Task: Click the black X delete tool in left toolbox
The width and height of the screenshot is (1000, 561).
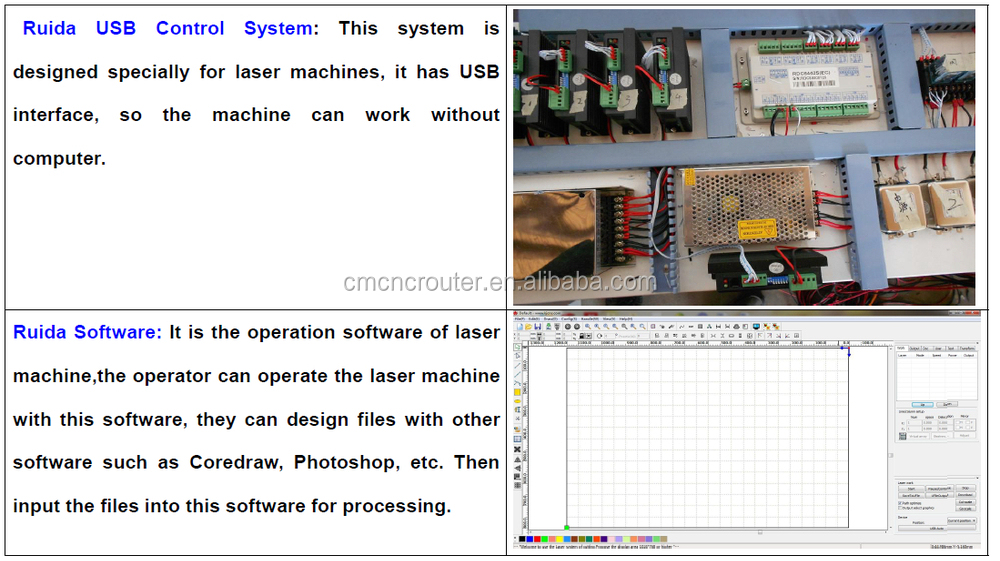Action: pos(517,449)
